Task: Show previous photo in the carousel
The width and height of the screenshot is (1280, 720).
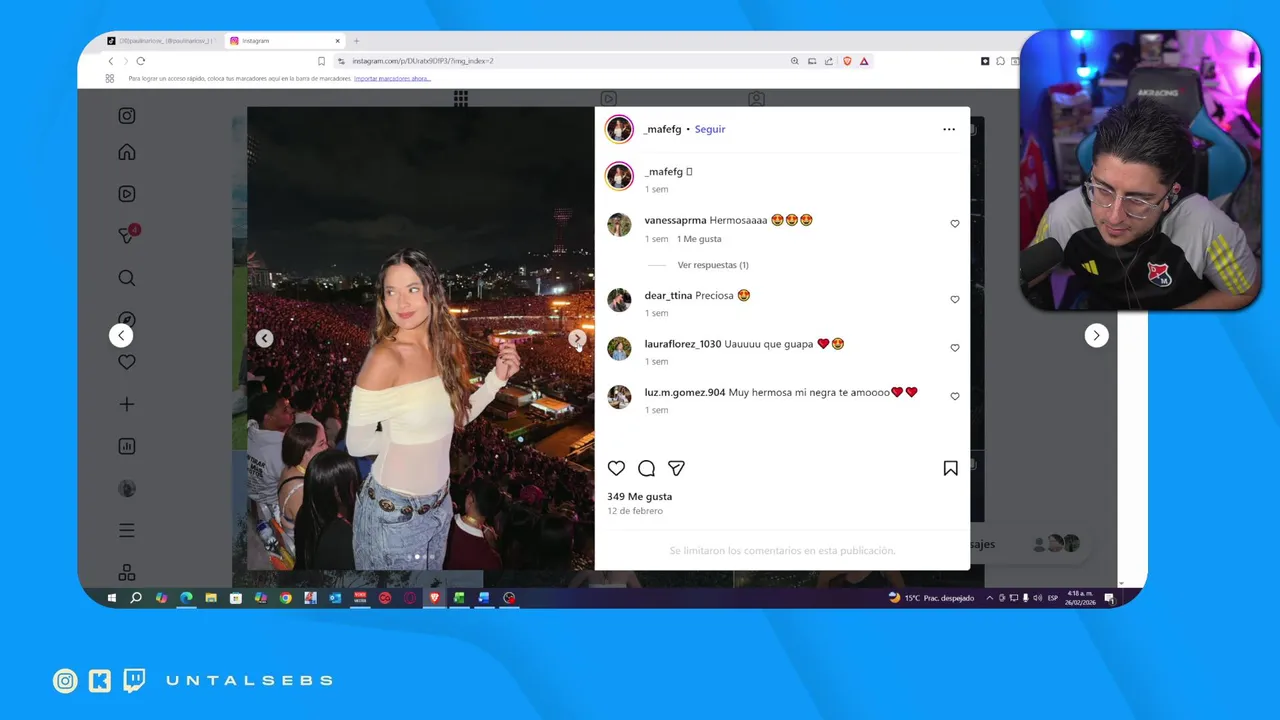Action: pos(264,338)
